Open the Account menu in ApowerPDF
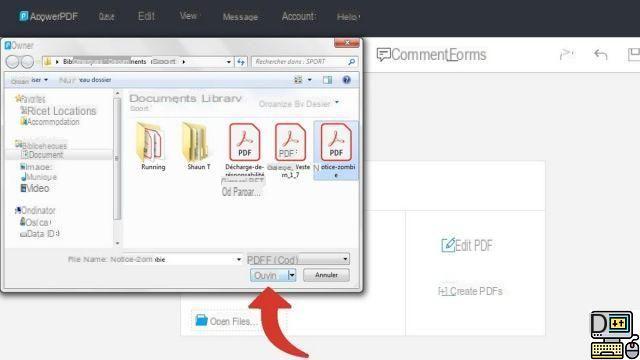The height and width of the screenshot is (360, 640). tap(298, 16)
